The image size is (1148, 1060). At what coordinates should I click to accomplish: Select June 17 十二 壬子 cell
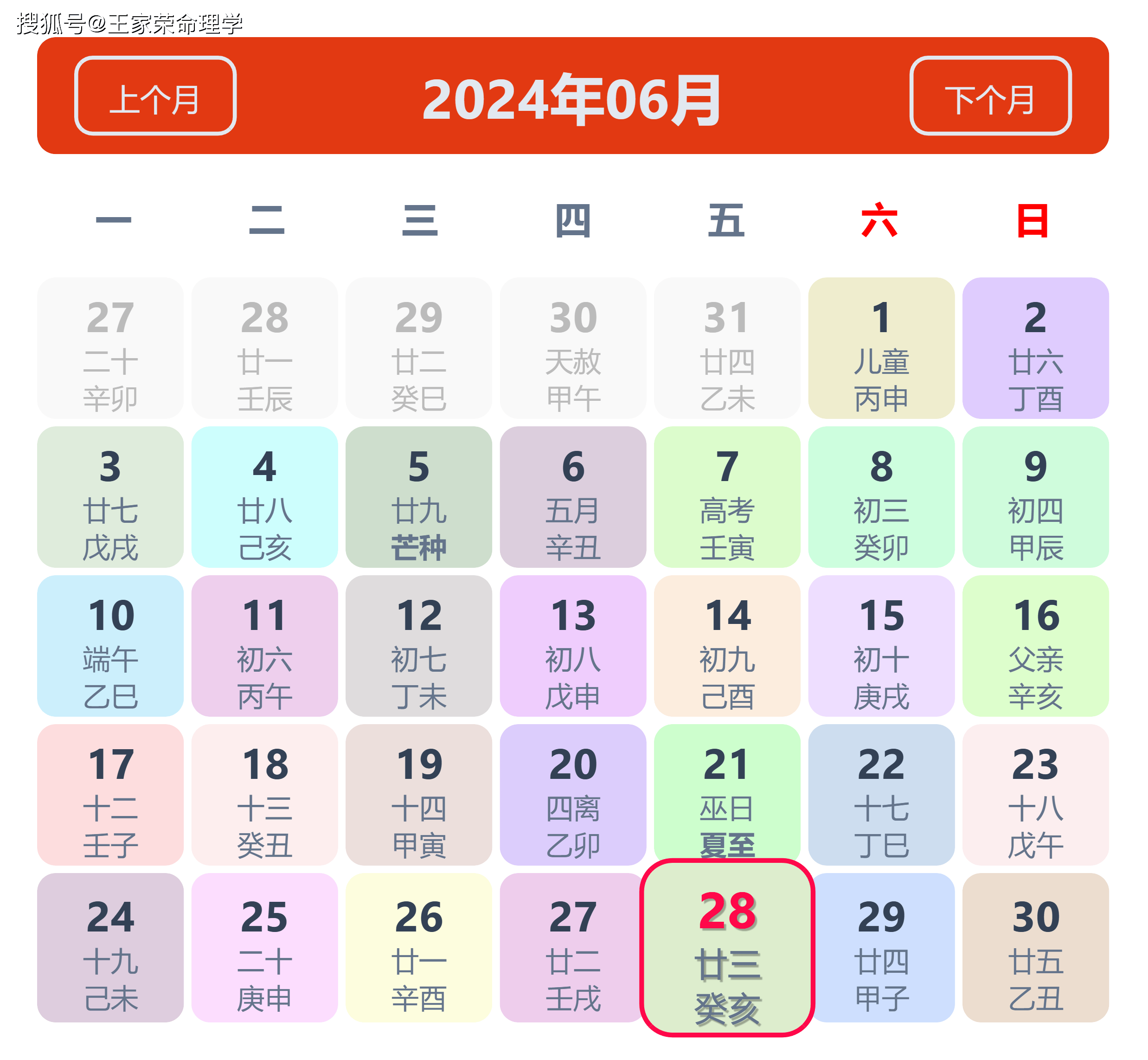coord(110,795)
